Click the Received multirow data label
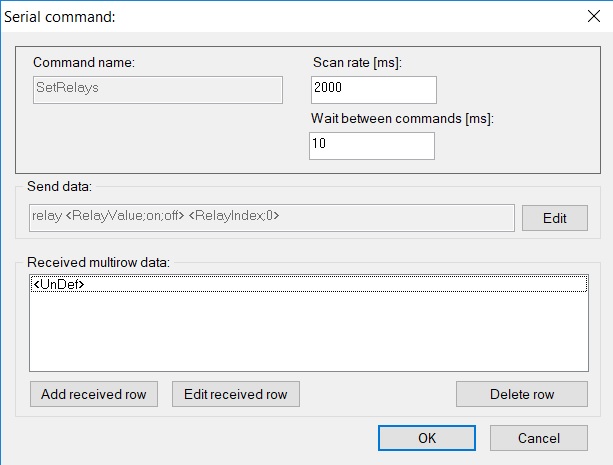The height and width of the screenshot is (465, 613). (x=99, y=262)
